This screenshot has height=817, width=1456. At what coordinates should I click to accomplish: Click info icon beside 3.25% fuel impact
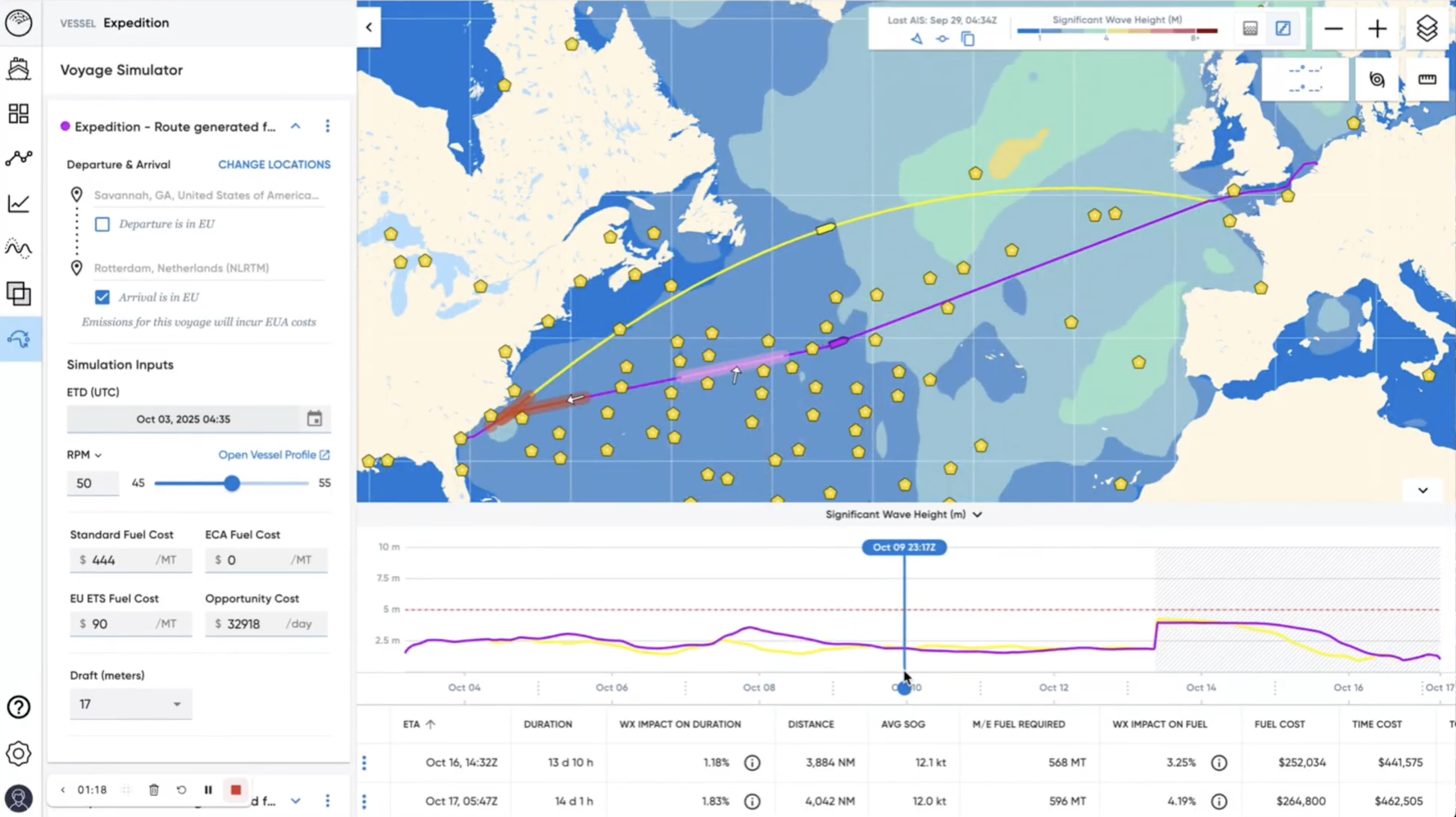point(1219,763)
